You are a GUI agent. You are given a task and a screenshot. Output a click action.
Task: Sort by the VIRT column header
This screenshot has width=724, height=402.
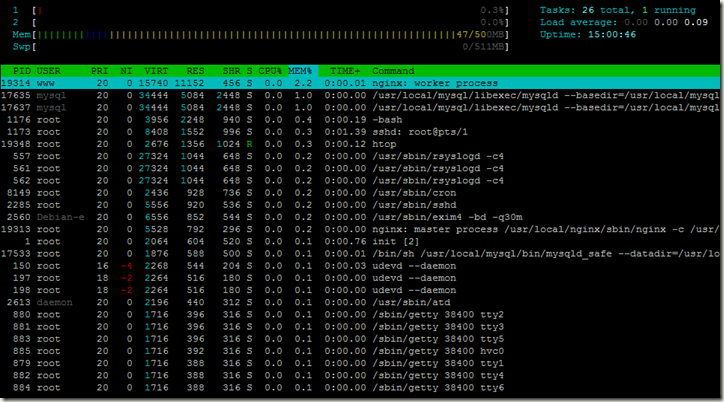point(156,71)
